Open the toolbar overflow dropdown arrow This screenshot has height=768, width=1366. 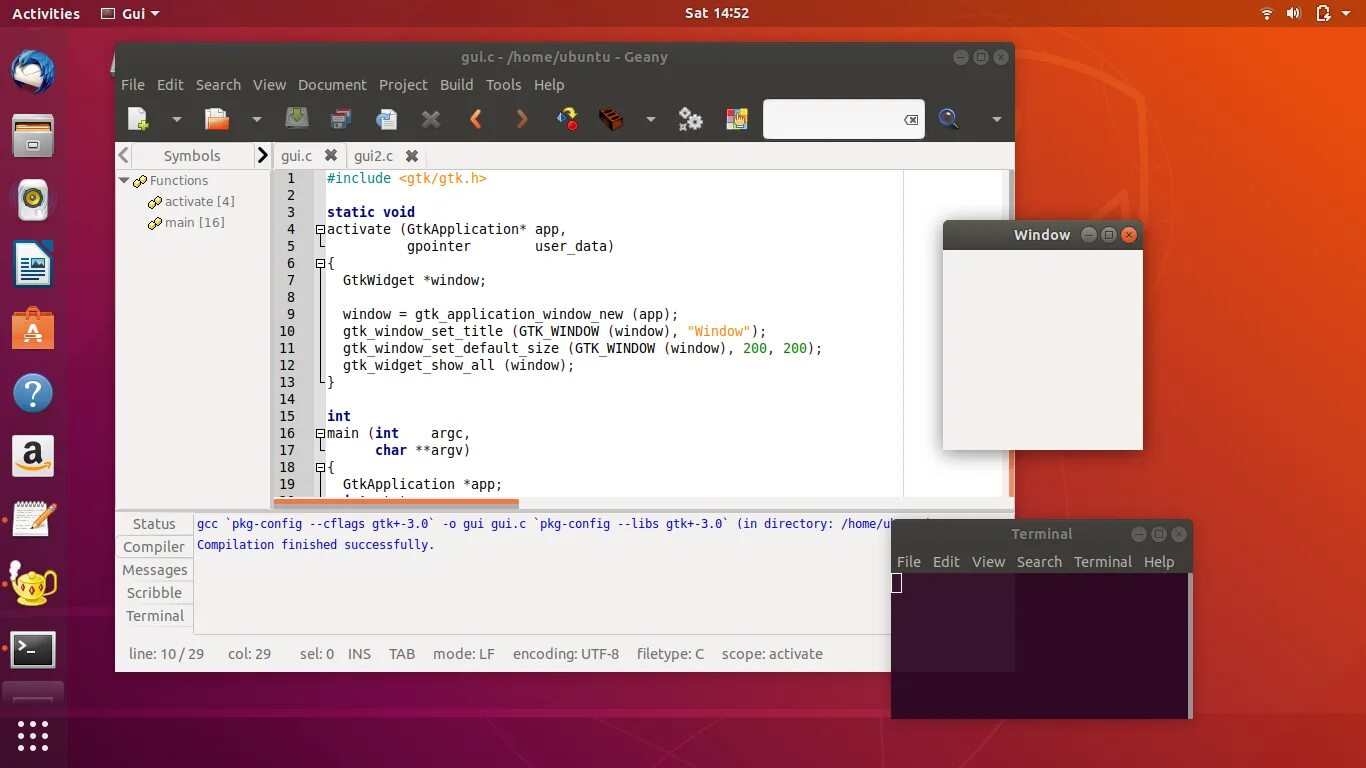tap(996, 119)
